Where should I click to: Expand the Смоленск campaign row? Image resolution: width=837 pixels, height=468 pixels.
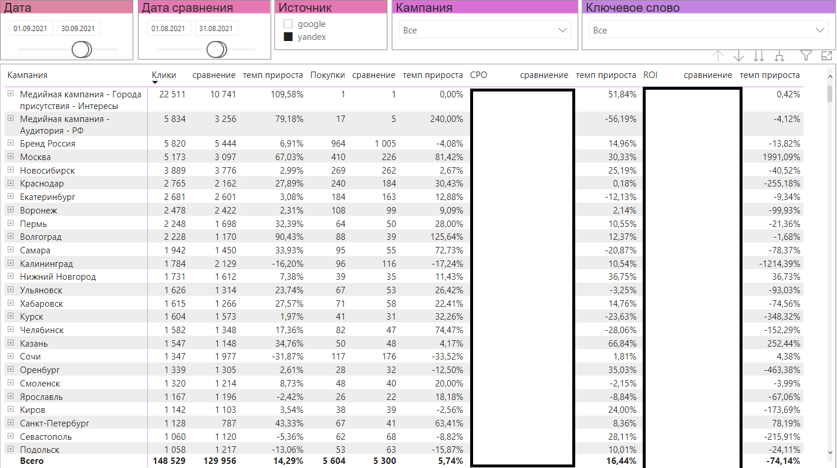click(x=10, y=383)
